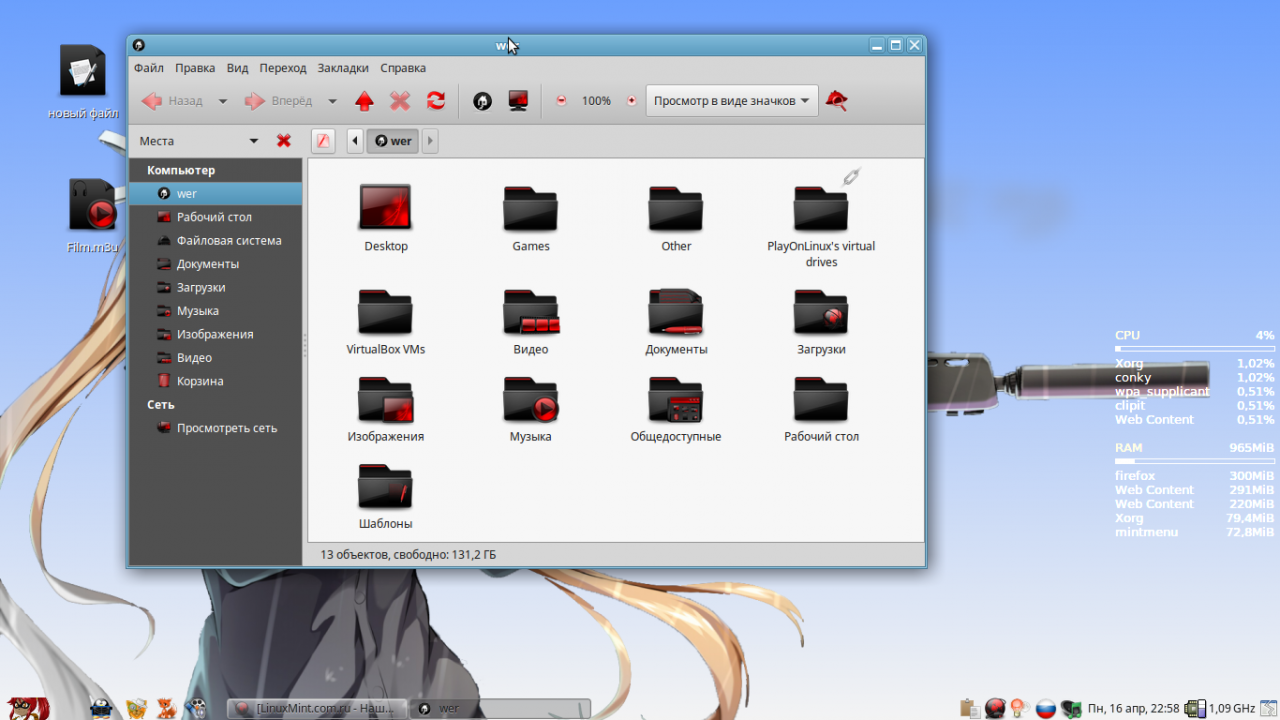Open the view mode dropdown
1280x720 pixels.
click(732, 101)
